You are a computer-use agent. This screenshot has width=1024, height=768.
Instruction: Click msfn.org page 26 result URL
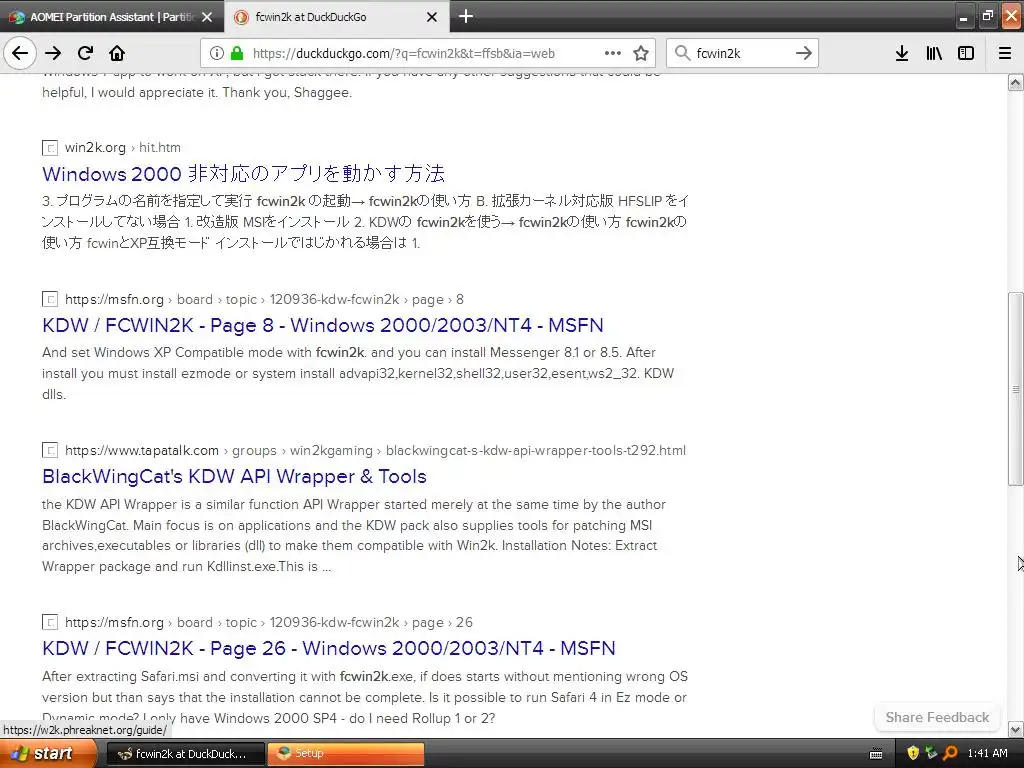[269, 622]
